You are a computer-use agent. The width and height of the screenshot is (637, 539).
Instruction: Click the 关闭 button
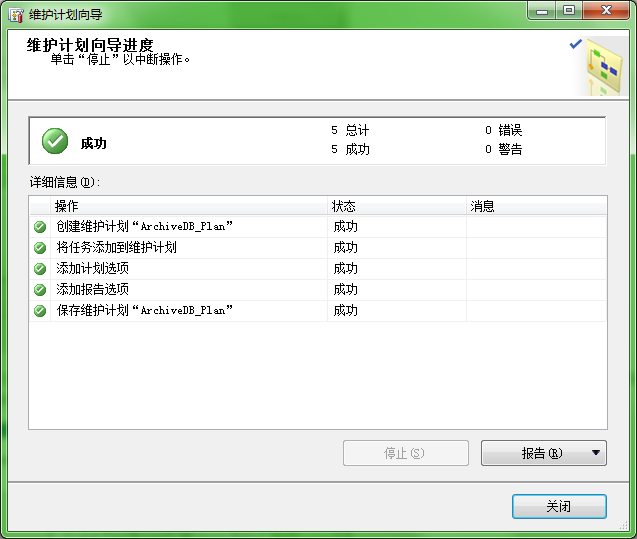coord(559,507)
